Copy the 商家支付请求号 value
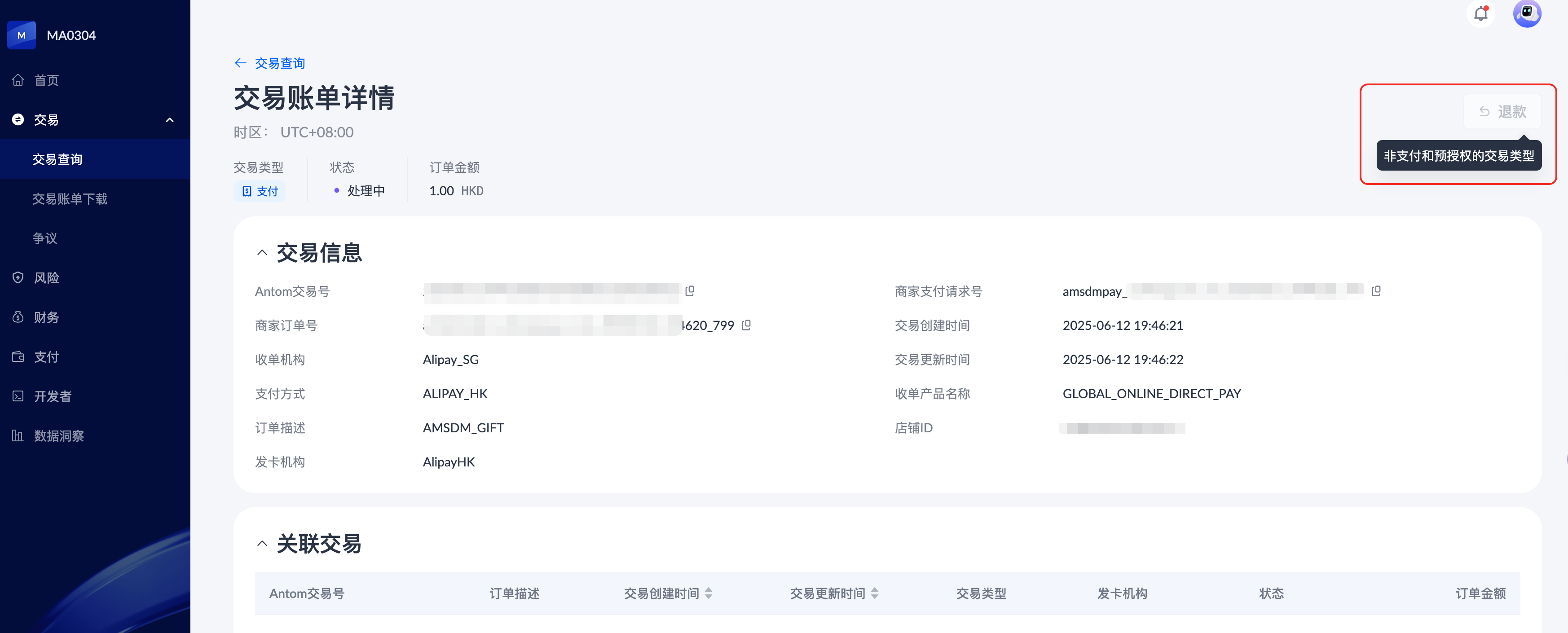This screenshot has width=1568, height=633. click(1376, 291)
